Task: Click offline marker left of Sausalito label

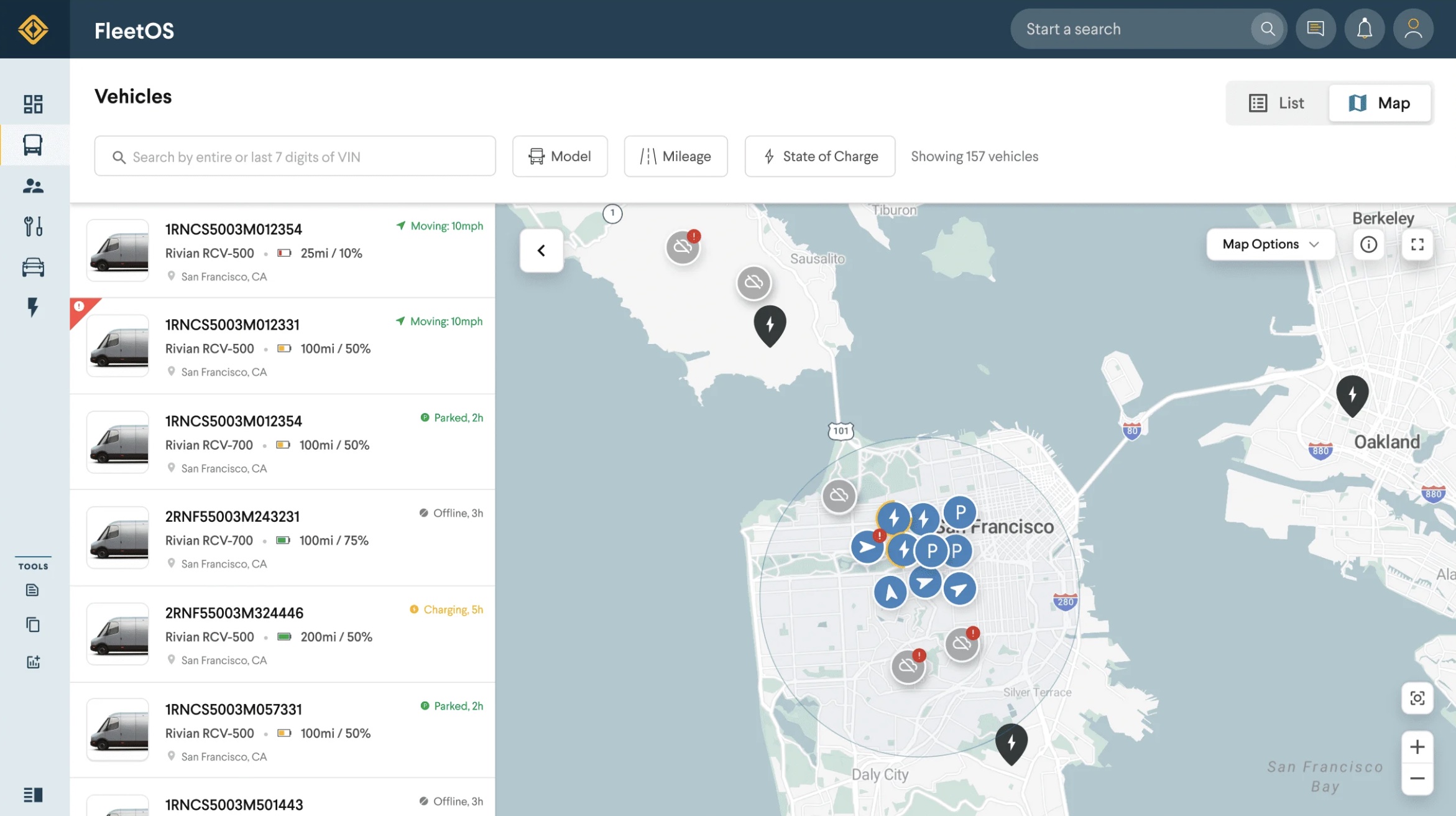Action: click(x=753, y=283)
